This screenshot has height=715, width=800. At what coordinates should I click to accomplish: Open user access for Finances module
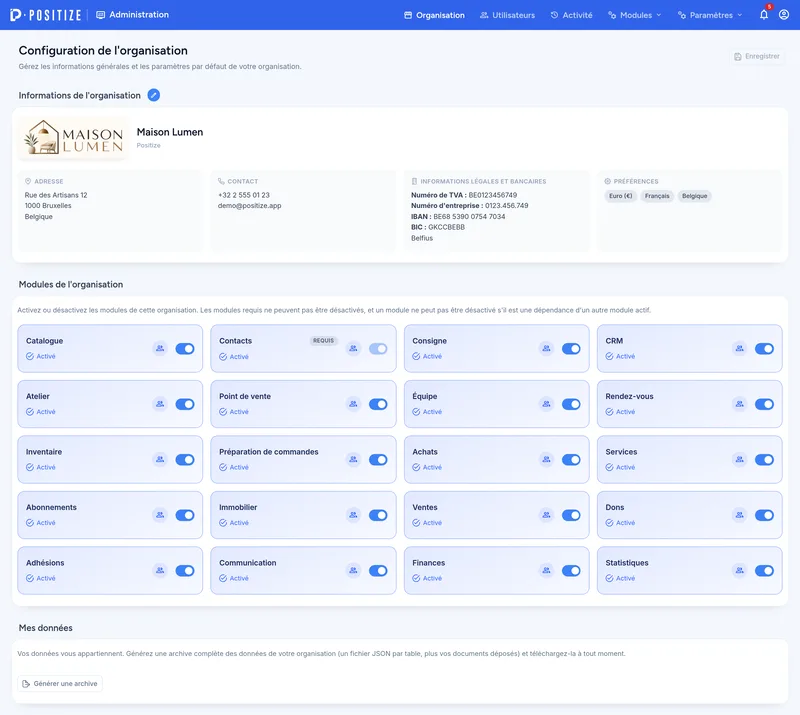pos(546,571)
